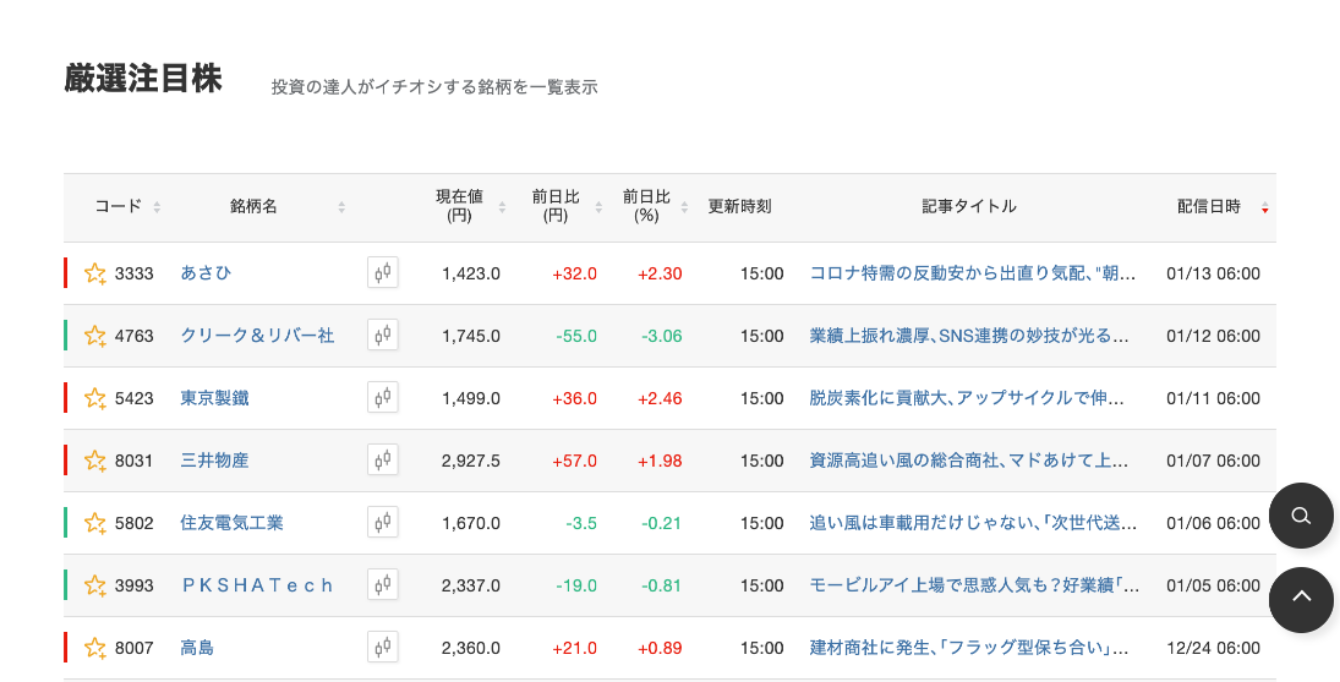Click price 2,927.5 for 三井物産
The image size is (1340, 682).
point(471,461)
